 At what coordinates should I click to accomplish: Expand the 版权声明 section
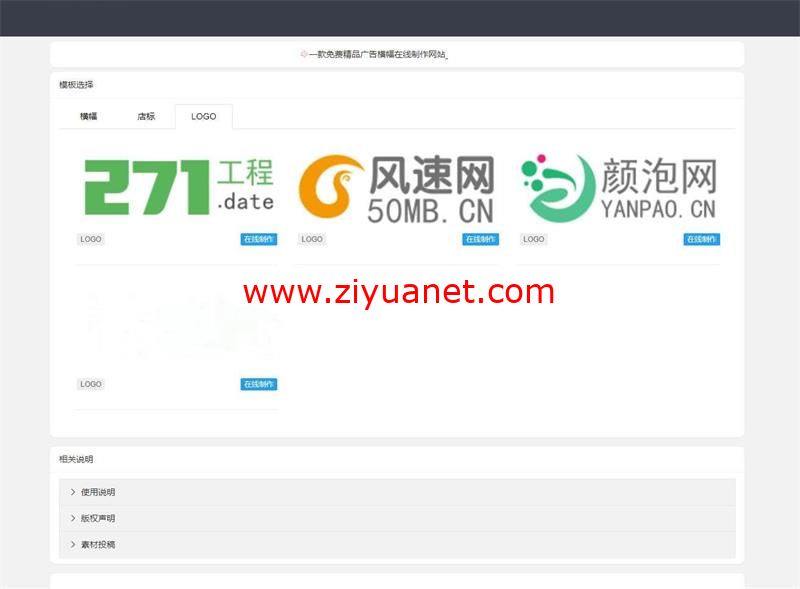pos(397,519)
